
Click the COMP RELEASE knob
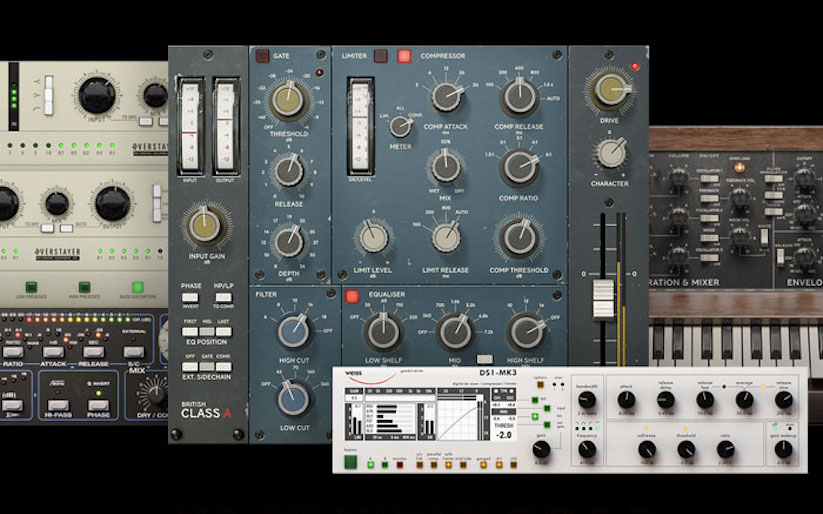point(519,96)
